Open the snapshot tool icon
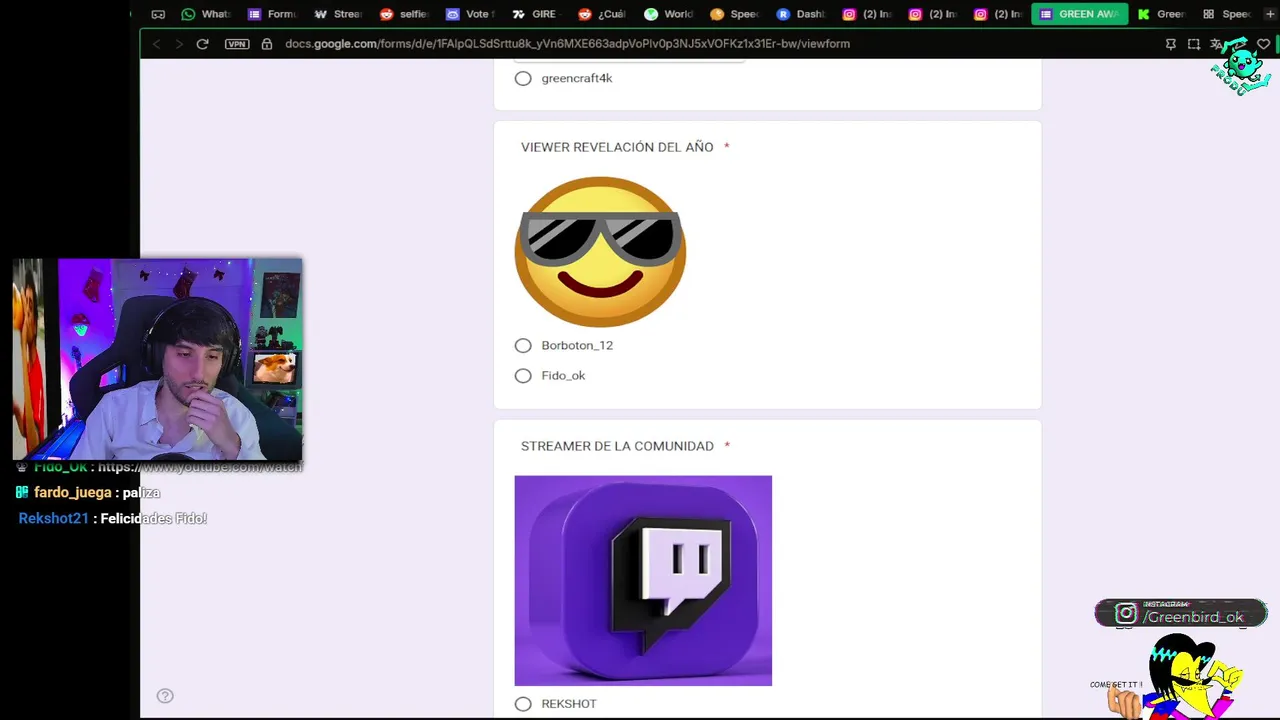The image size is (1280, 720). click(1194, 44)
